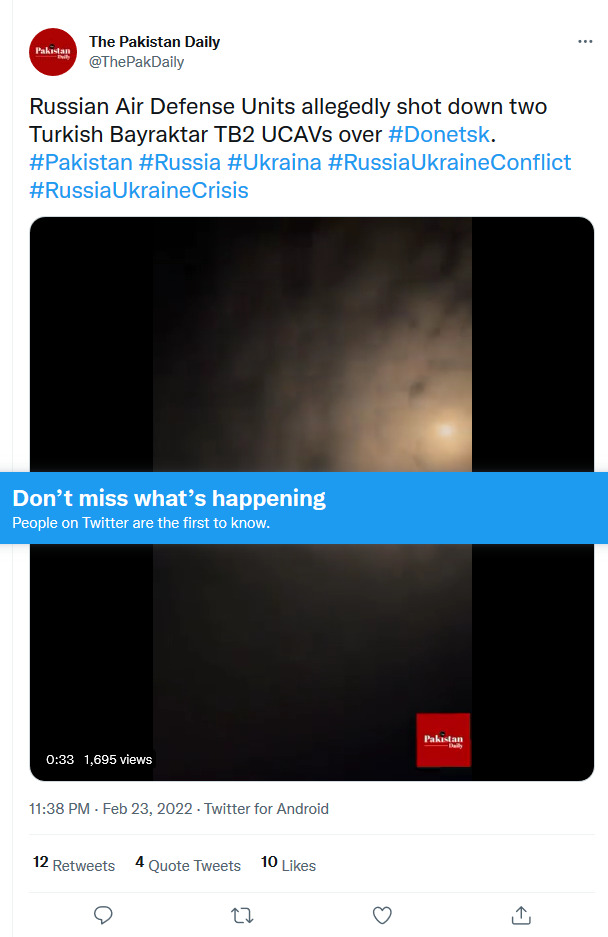The image size is (608, 937).
Task: Open the @ThePakDaily handle
Action: pos(136,62)
